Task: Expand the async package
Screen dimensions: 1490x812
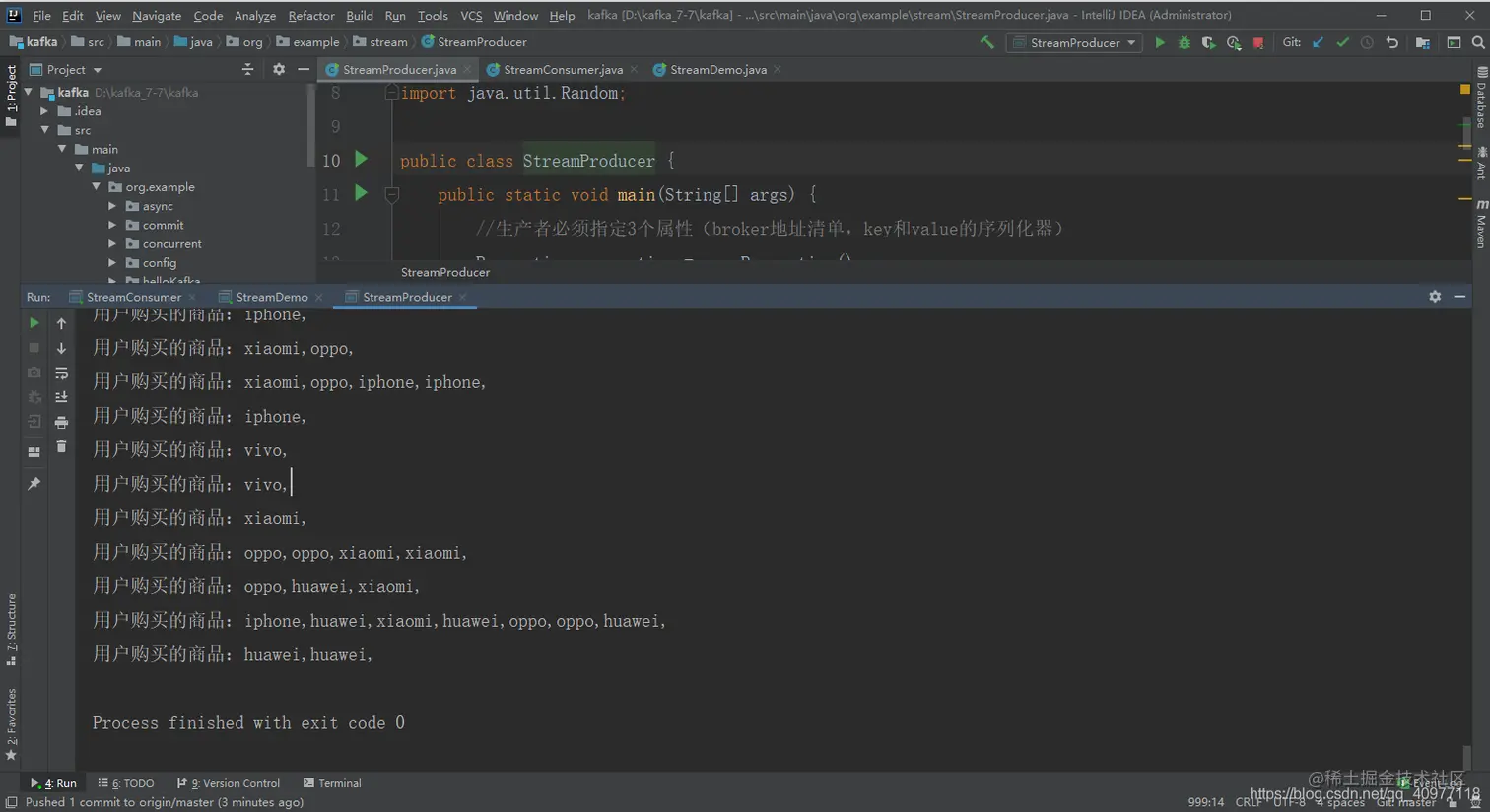Action: point(112,206)
